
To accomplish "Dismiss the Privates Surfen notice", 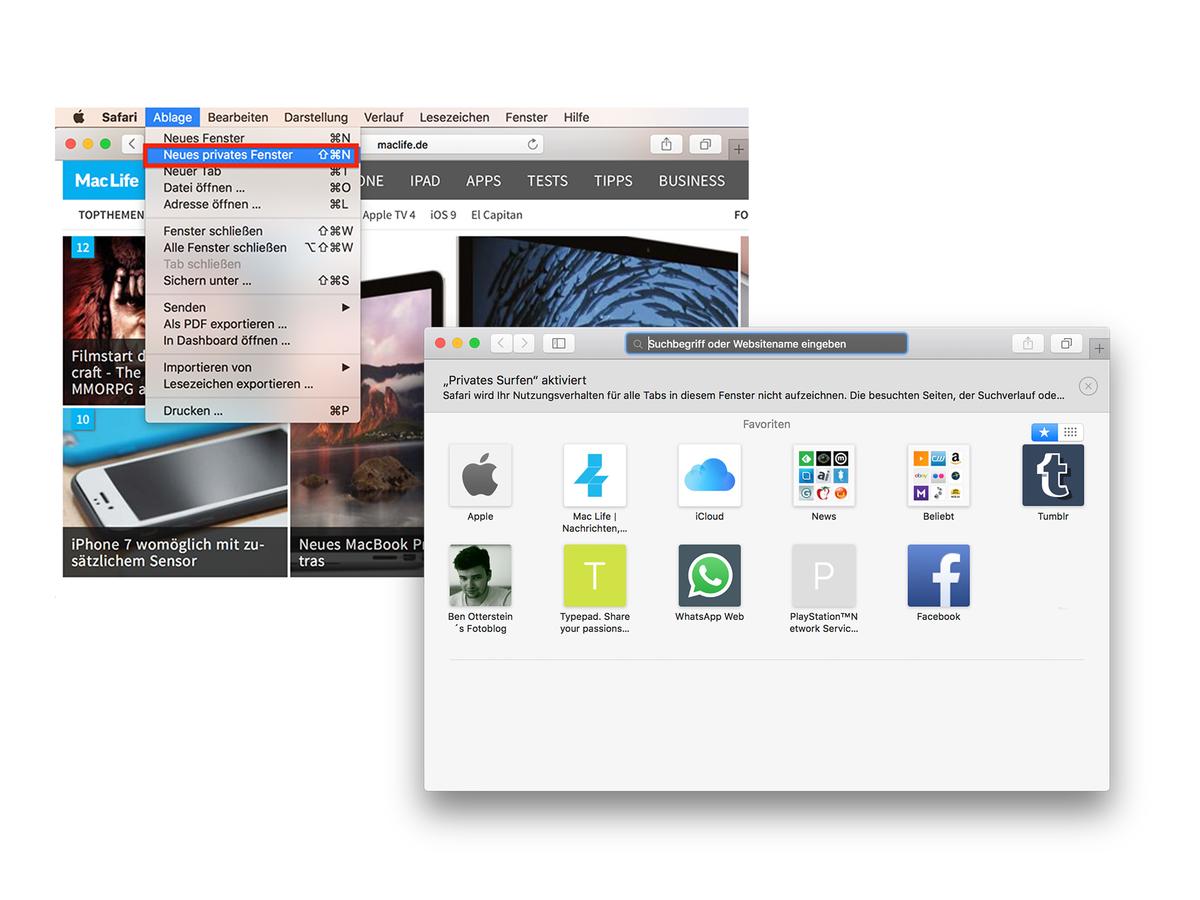I will tap(1088, 386).
